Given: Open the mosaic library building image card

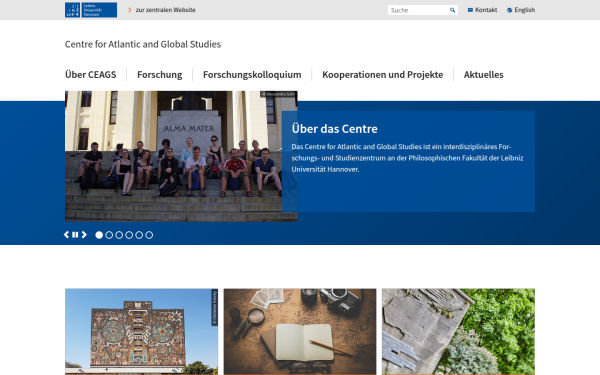Looking at the screenshot, I should 142,332.
